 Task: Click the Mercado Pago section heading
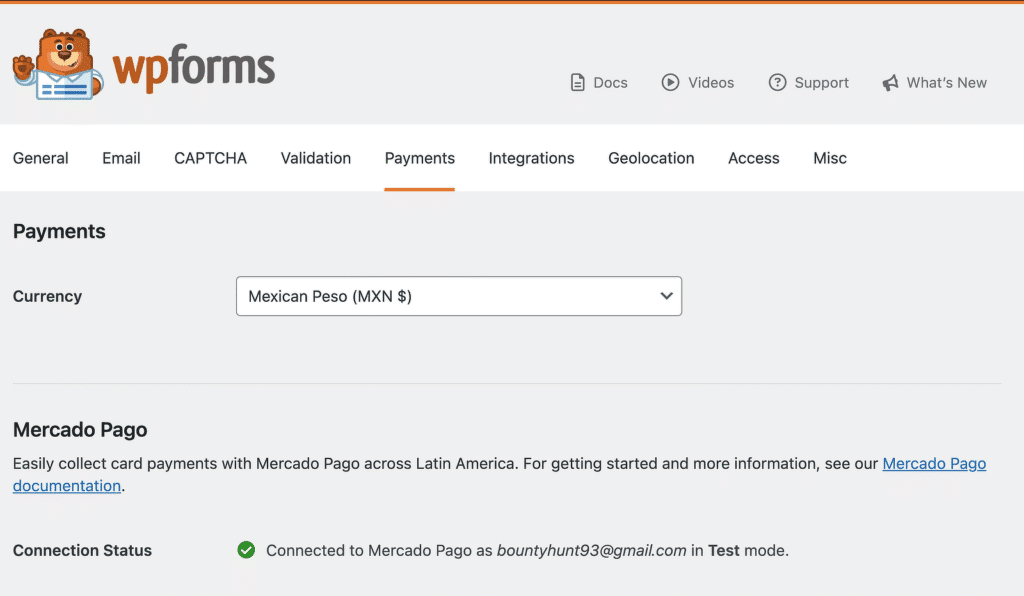(x=80, y=430)
